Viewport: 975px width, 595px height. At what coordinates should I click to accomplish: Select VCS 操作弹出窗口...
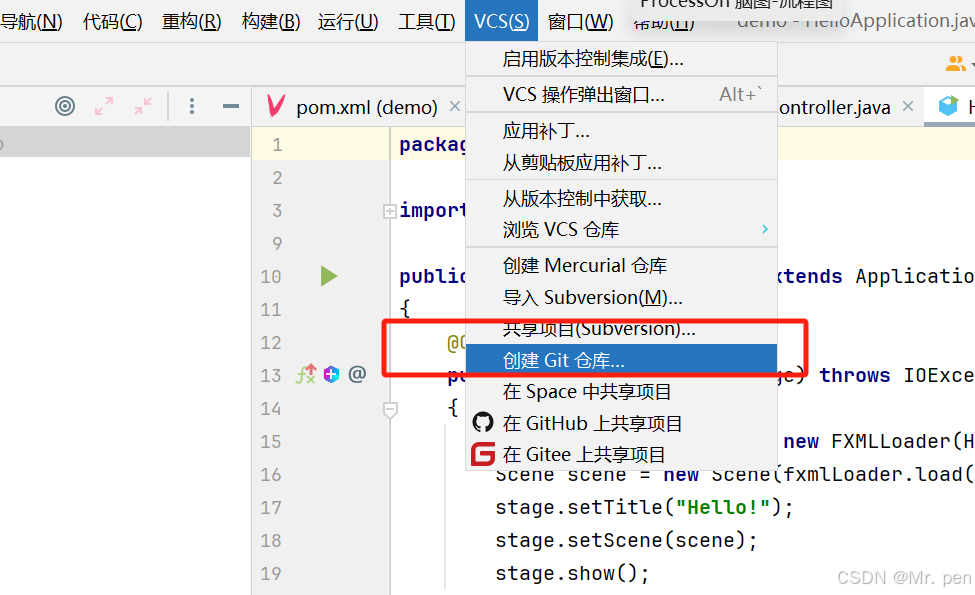point(621,95)
